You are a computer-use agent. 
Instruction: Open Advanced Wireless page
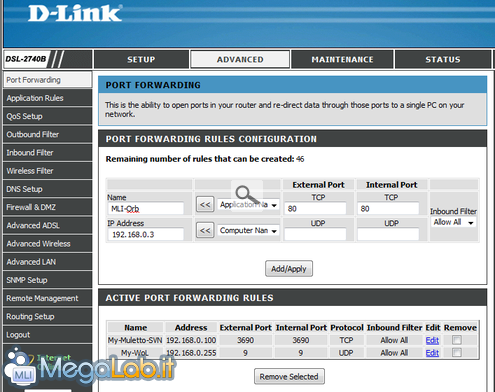point(47,244)
